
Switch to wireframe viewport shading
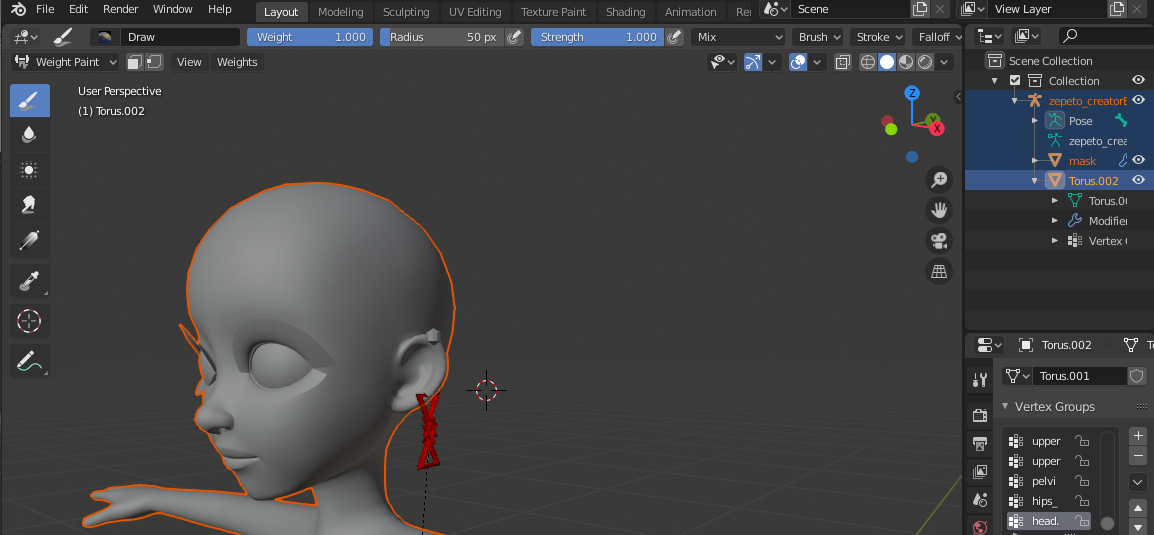[x=868, y=62]
